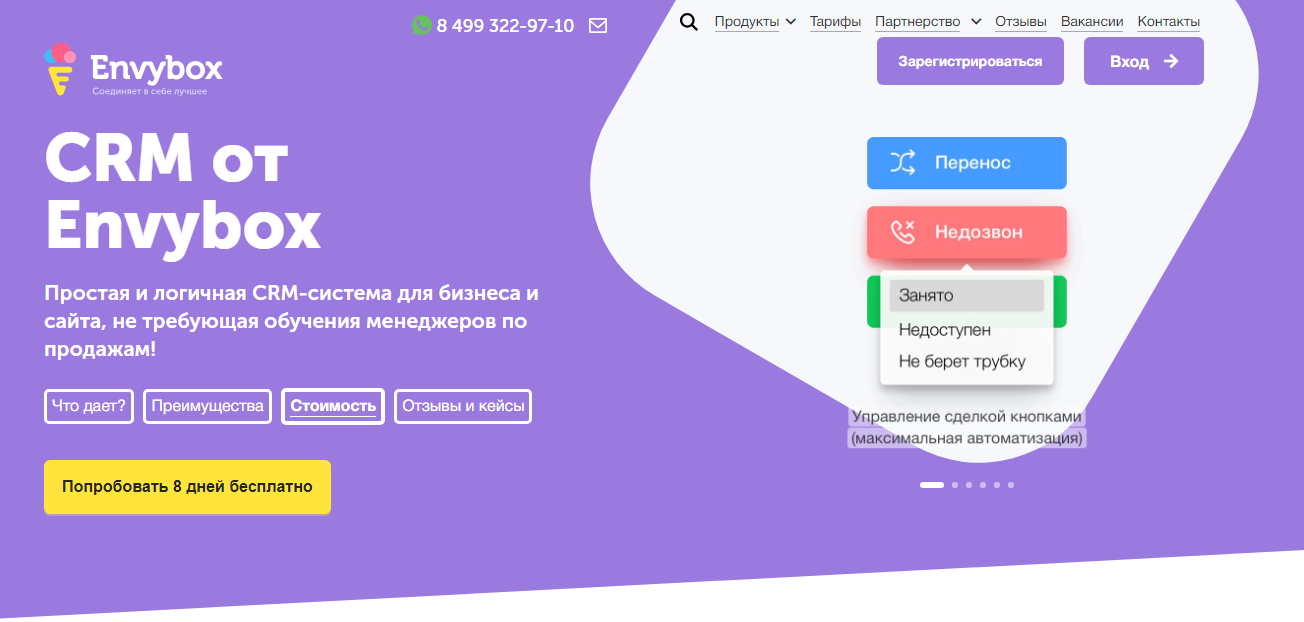Jump to Отзывы и кейсы section
Screen dimensions: 1304x622
(463, 406)
